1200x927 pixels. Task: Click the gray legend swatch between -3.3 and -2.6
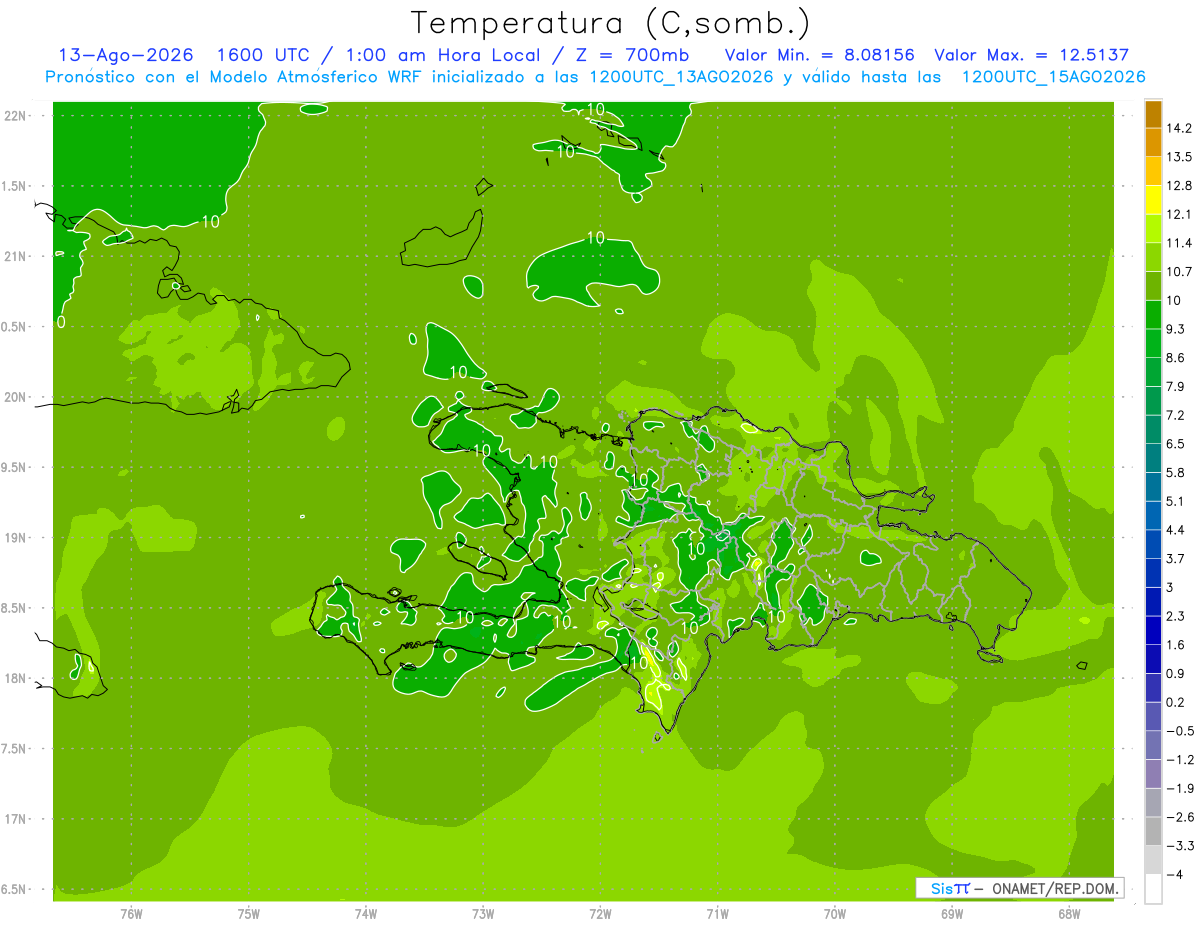coord(1153,831)
